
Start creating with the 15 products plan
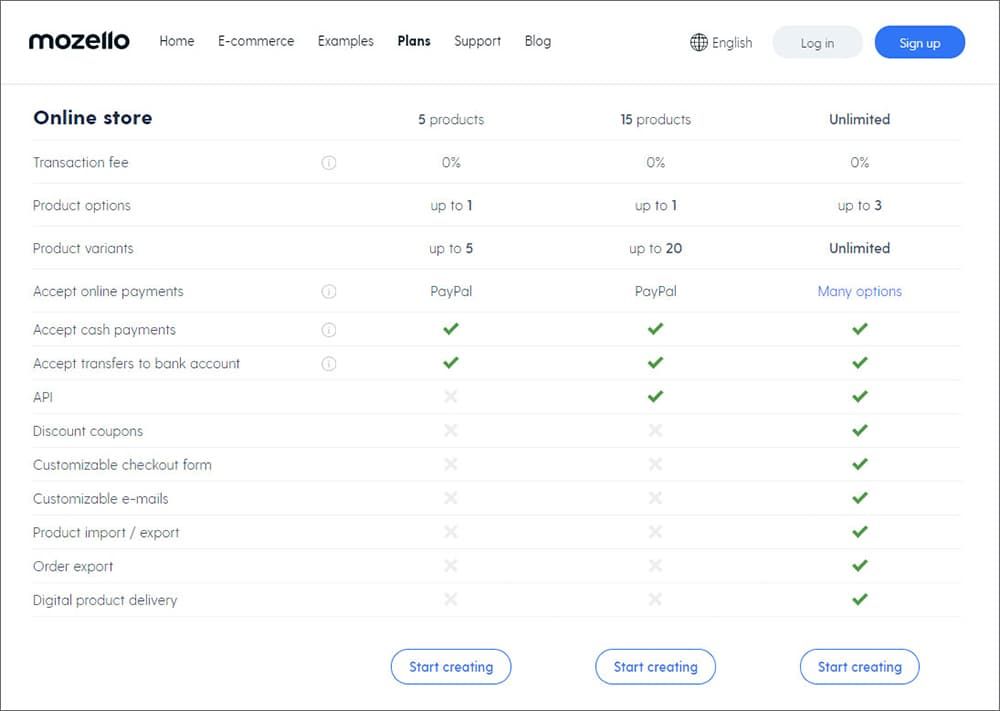656,667
